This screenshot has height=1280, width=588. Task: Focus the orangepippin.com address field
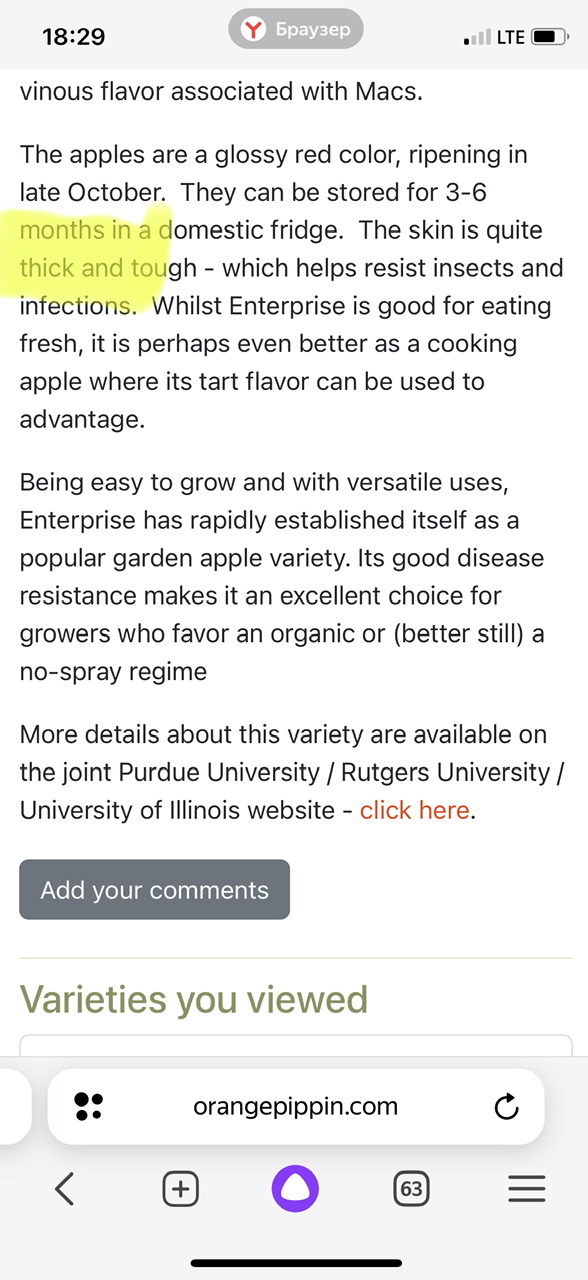295,1107
